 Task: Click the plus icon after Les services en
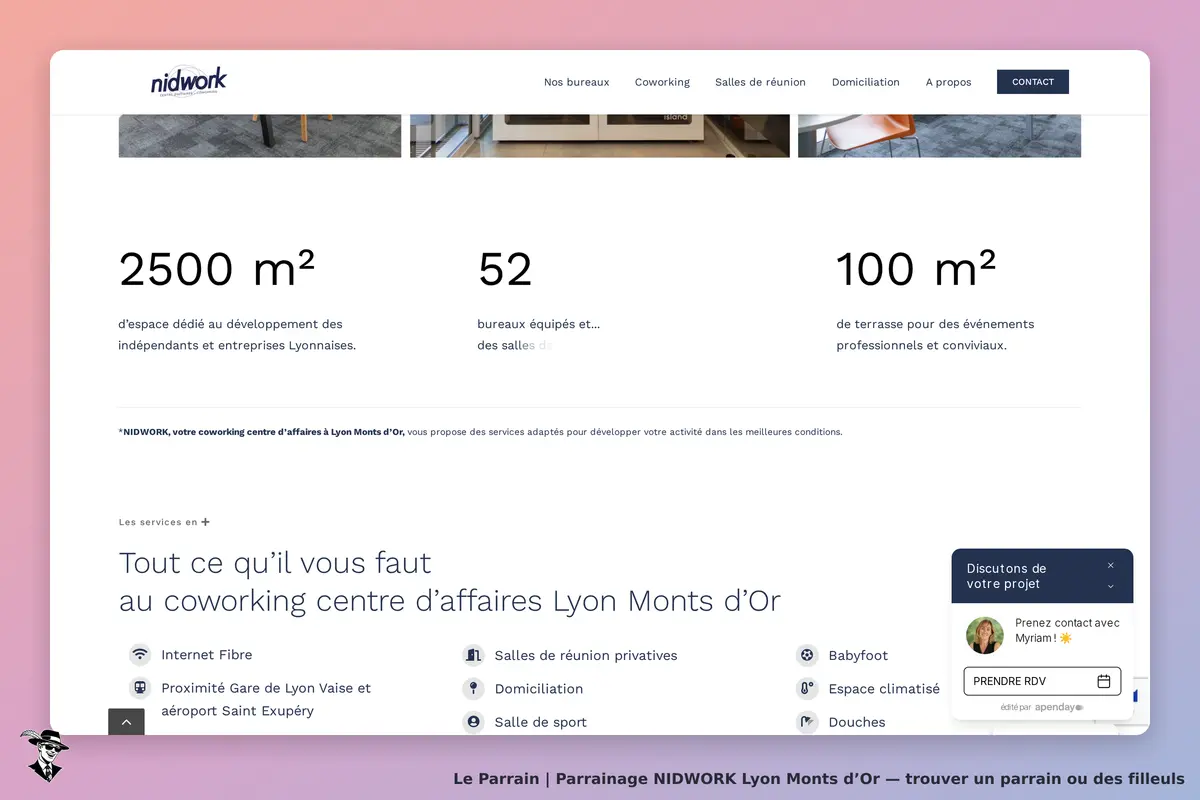pos(205,521)
